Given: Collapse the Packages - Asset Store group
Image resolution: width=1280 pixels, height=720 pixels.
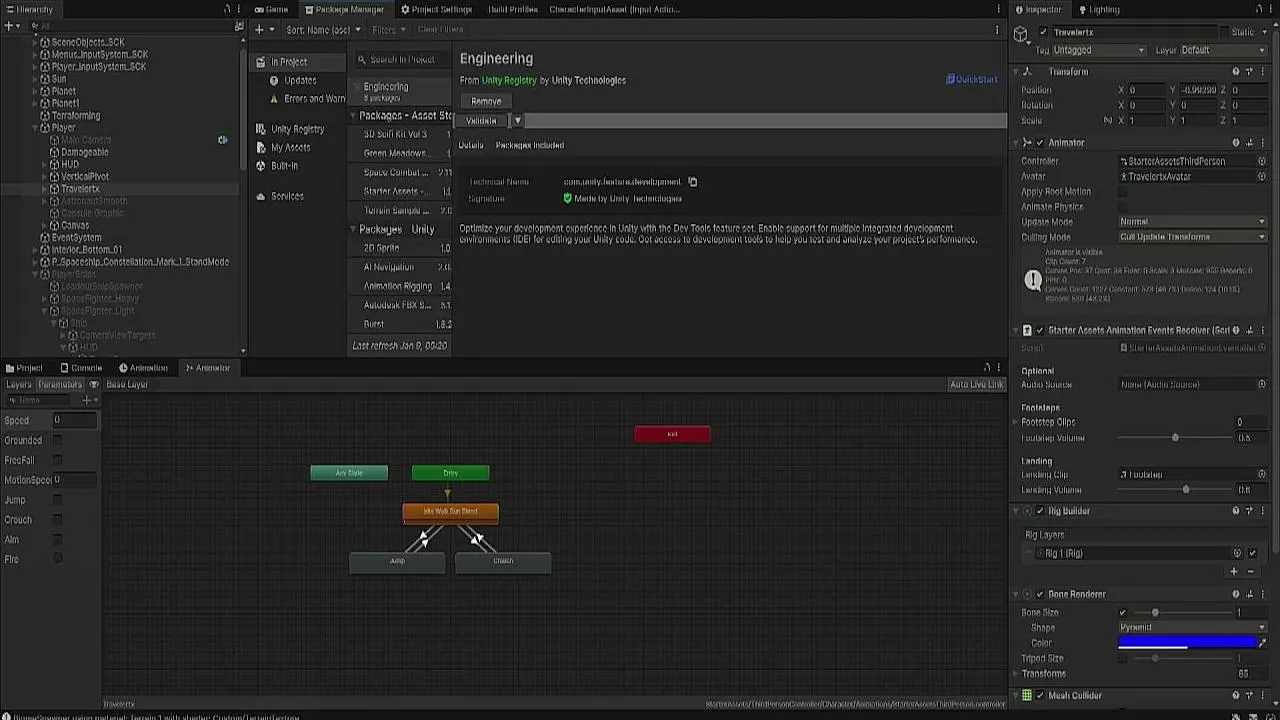Looking at the screenshot, I should point(353,116).
